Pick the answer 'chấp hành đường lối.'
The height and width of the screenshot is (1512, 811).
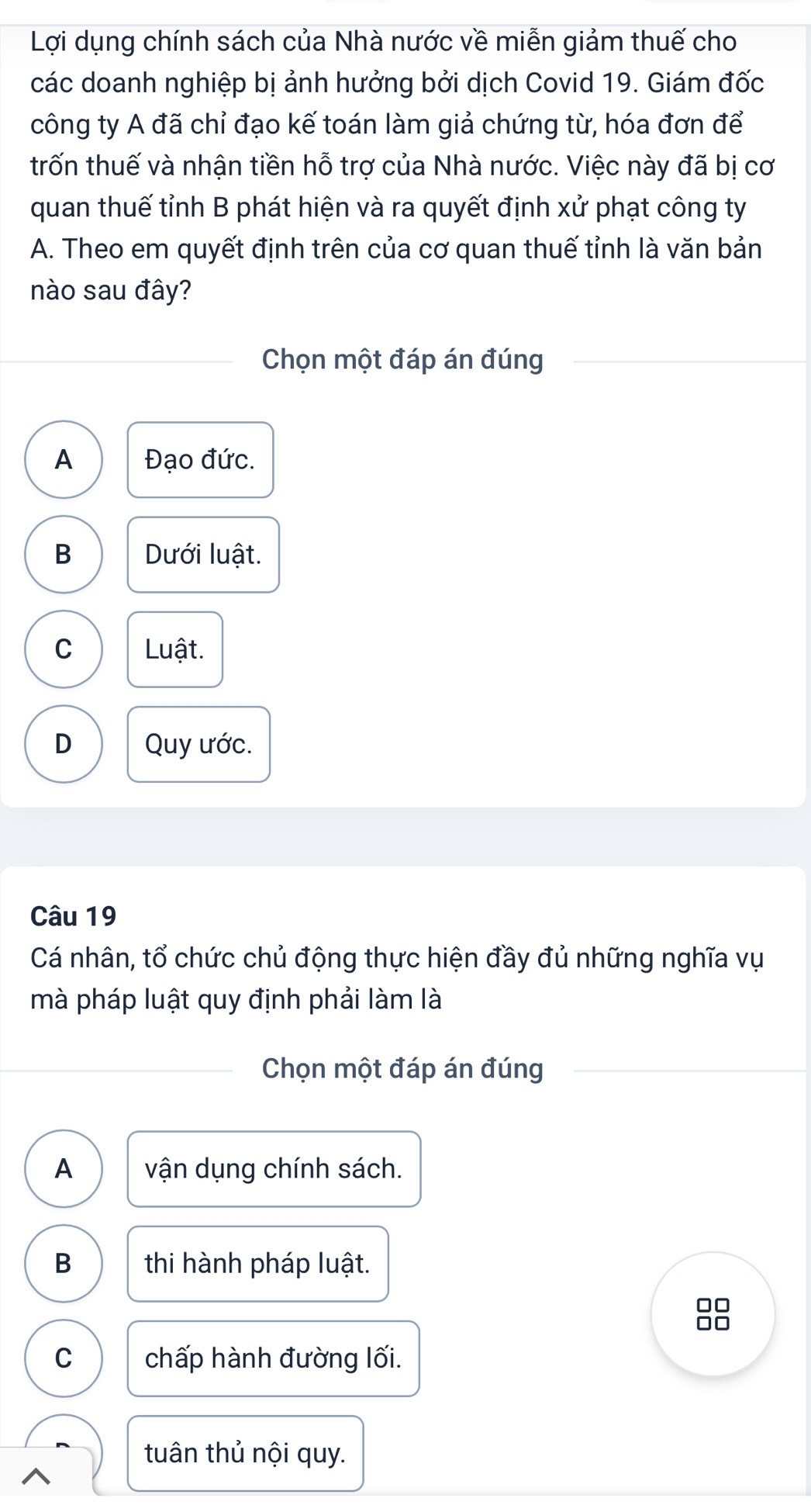[273, 1358]
